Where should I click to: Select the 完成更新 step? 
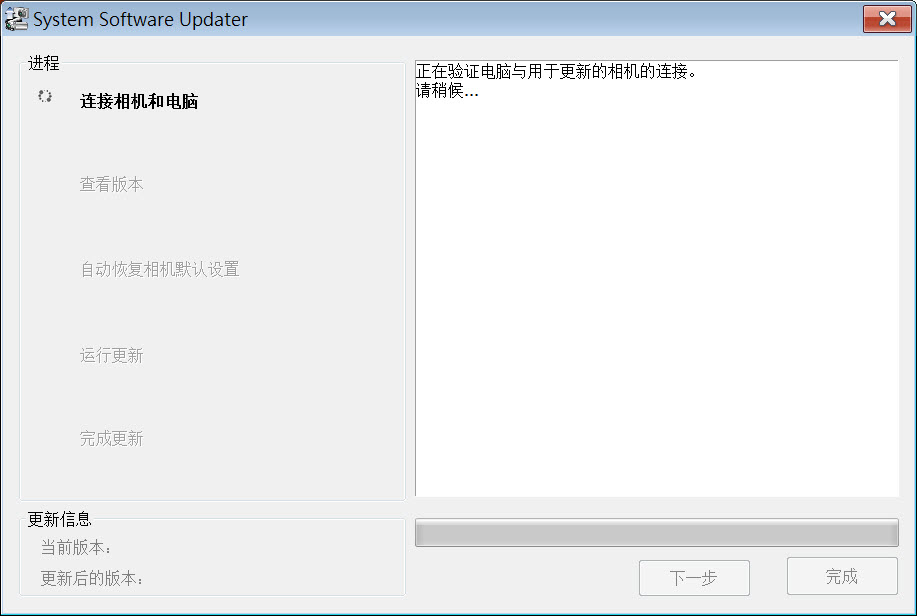coord(111,438)
